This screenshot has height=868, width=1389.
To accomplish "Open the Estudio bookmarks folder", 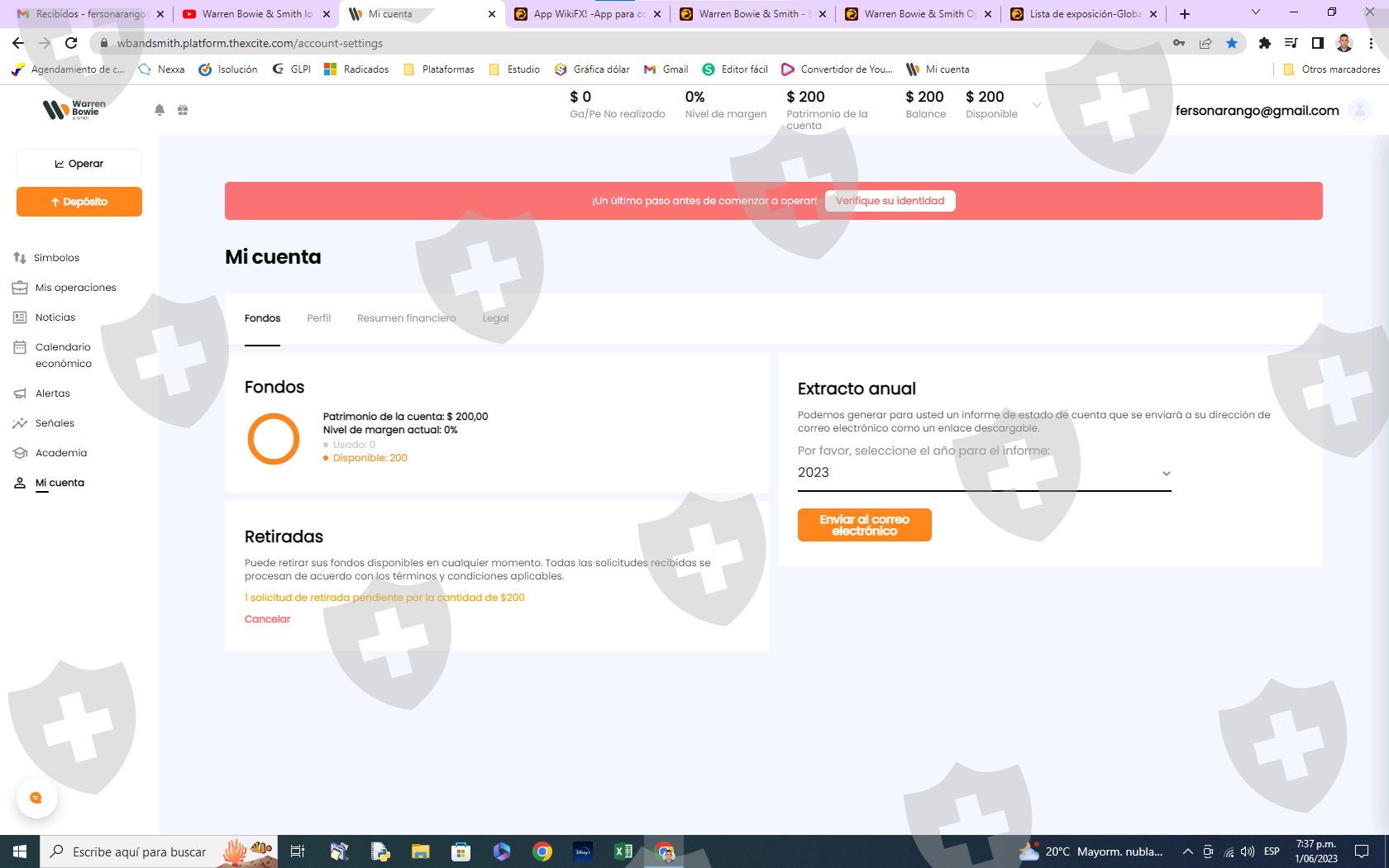I will pyautogui.click(x=514, y=69).
